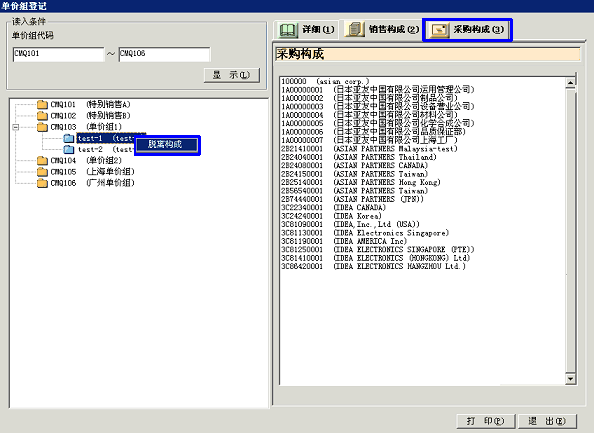This screenshot has height=433, width=594.
Task: Click the book icon on the 详细 tab
Action: coord(288,30)
